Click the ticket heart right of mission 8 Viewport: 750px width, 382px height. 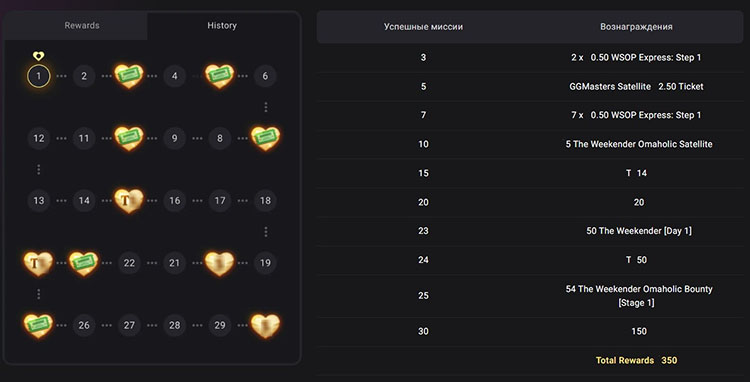pos(265,138)
